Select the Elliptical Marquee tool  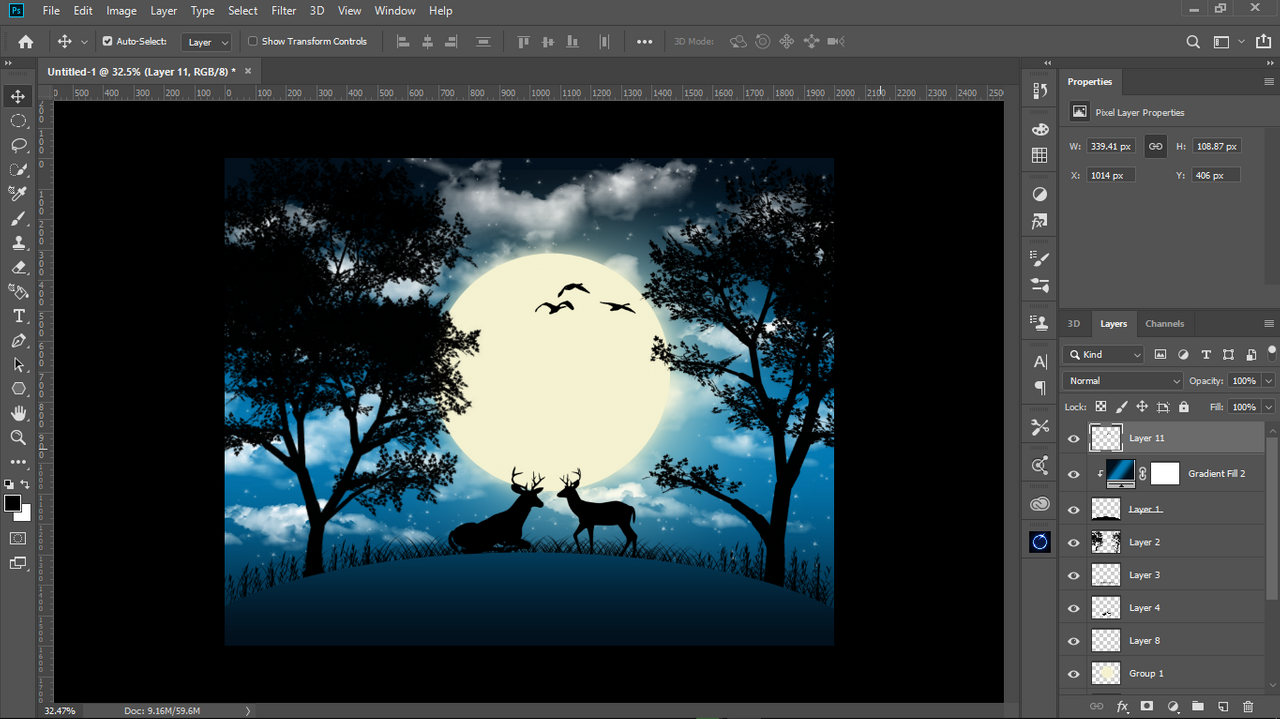18,121
